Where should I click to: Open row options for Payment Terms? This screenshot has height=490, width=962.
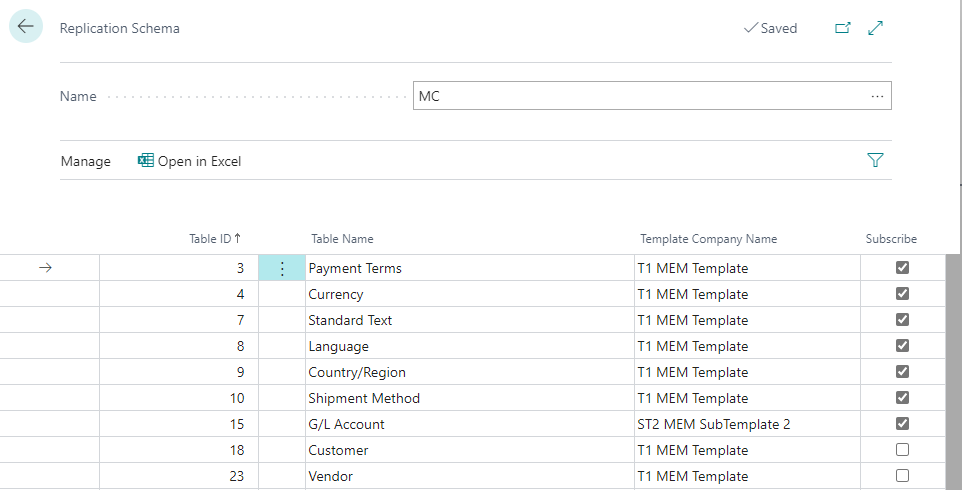pos(282,268)
